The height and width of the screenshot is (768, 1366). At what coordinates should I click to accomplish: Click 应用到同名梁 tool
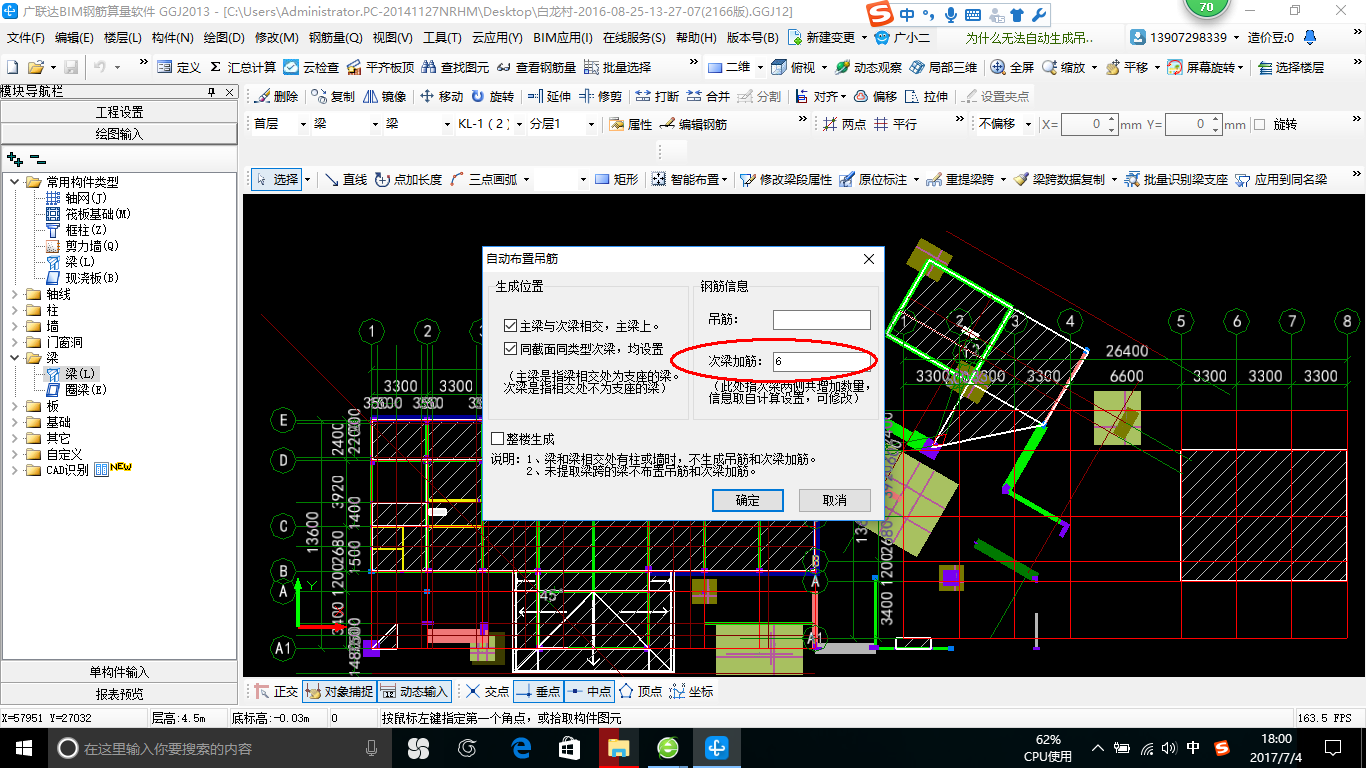1281,179
